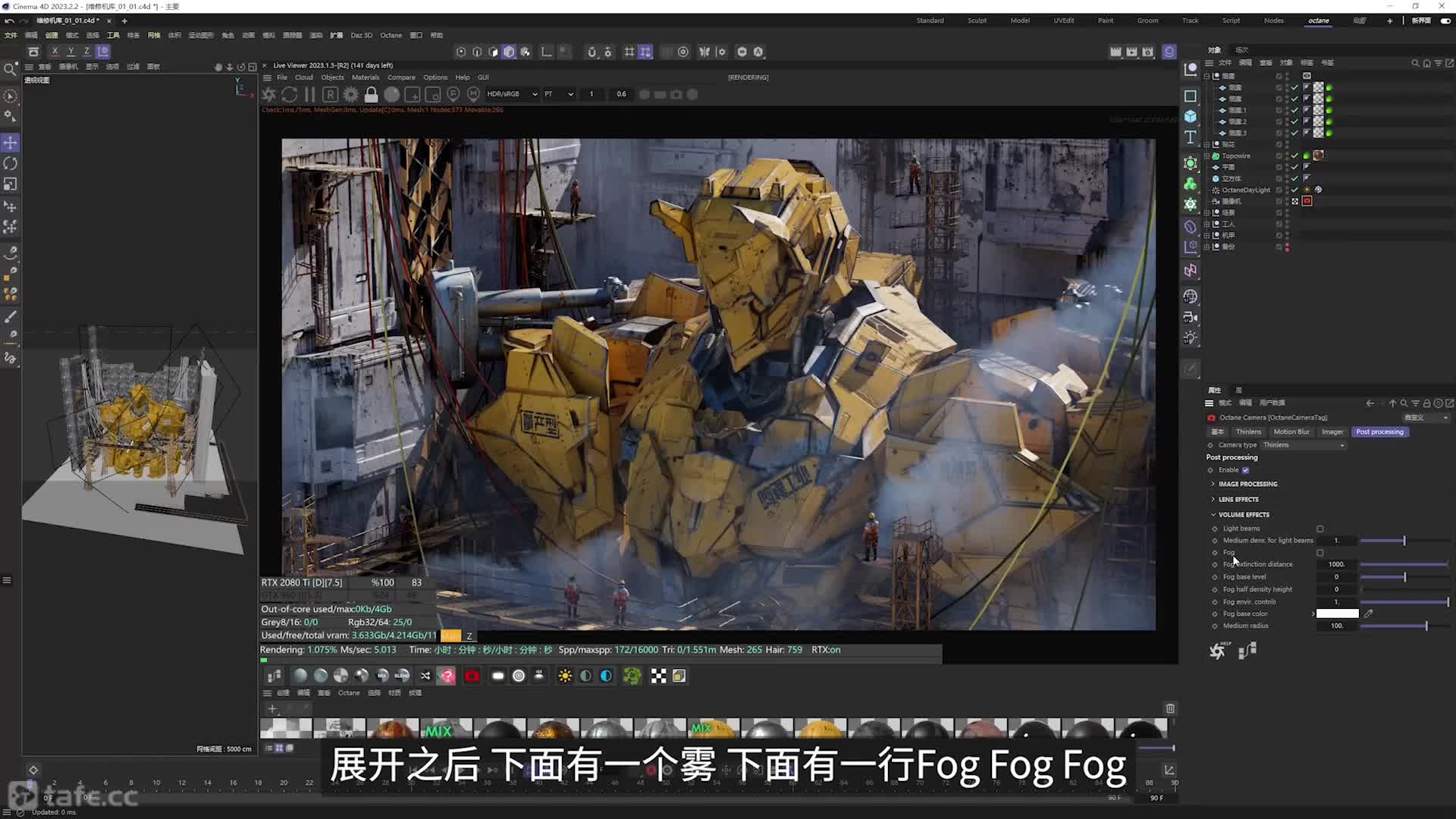Viewport: 1456px width, 819px height.
Task: Click the Live Viewer R reset icon
Action: (330, 95)
